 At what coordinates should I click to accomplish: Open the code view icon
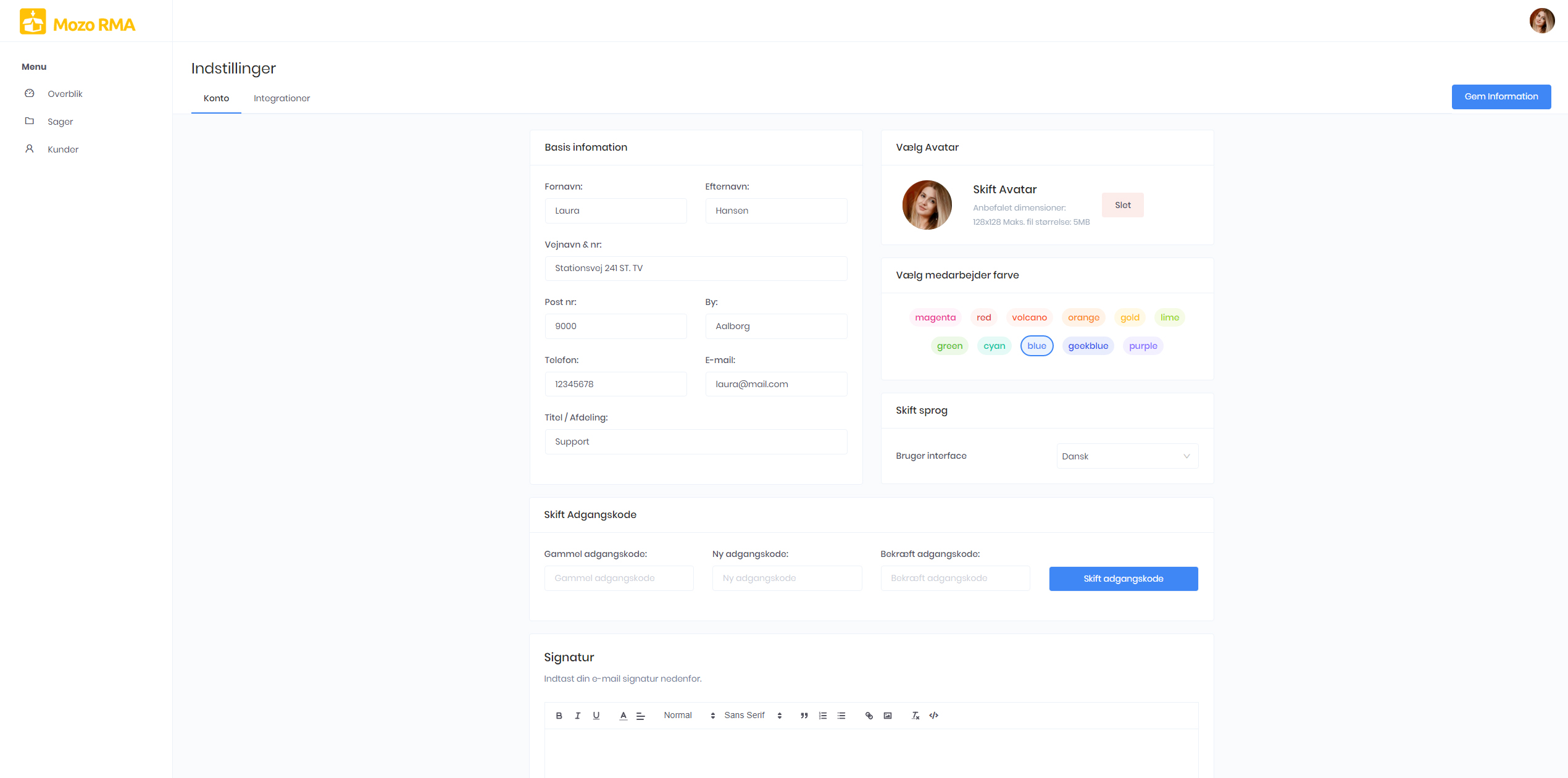pyautogui.click(x=933, y=716)
